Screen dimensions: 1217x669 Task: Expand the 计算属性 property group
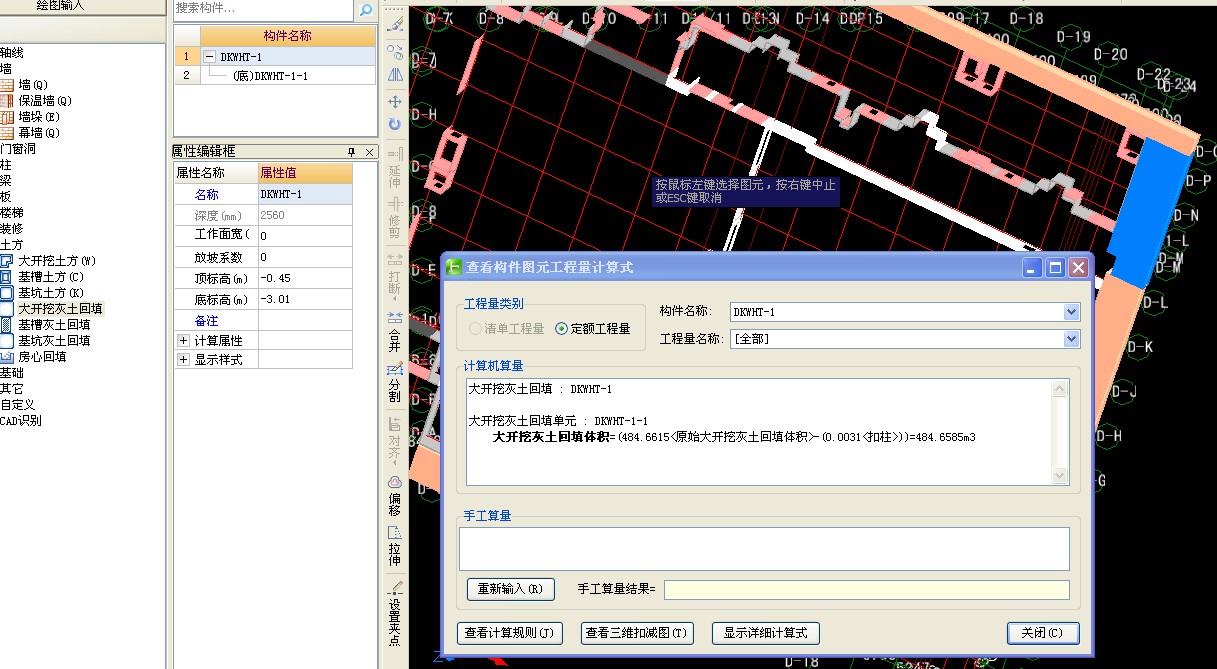point(183,341)
